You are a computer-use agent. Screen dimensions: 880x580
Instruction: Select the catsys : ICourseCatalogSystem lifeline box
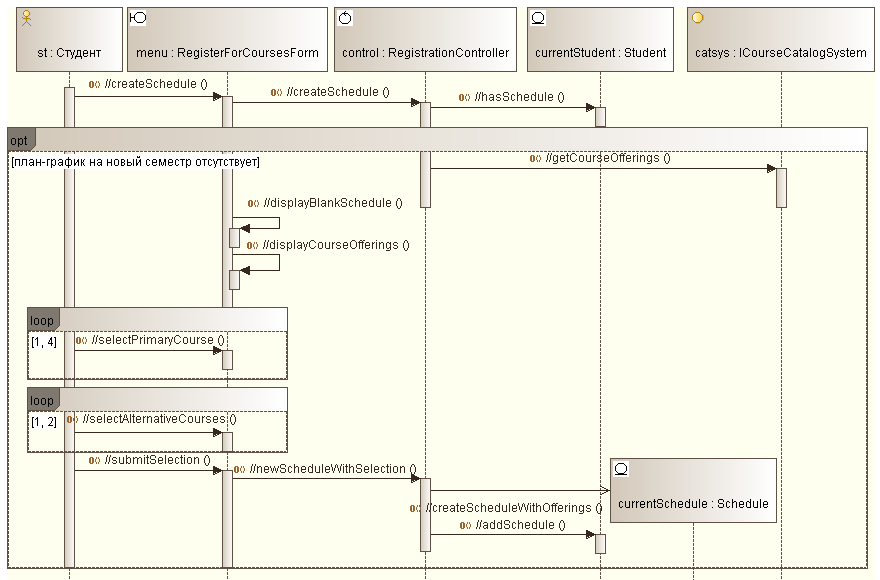(781, 39)
